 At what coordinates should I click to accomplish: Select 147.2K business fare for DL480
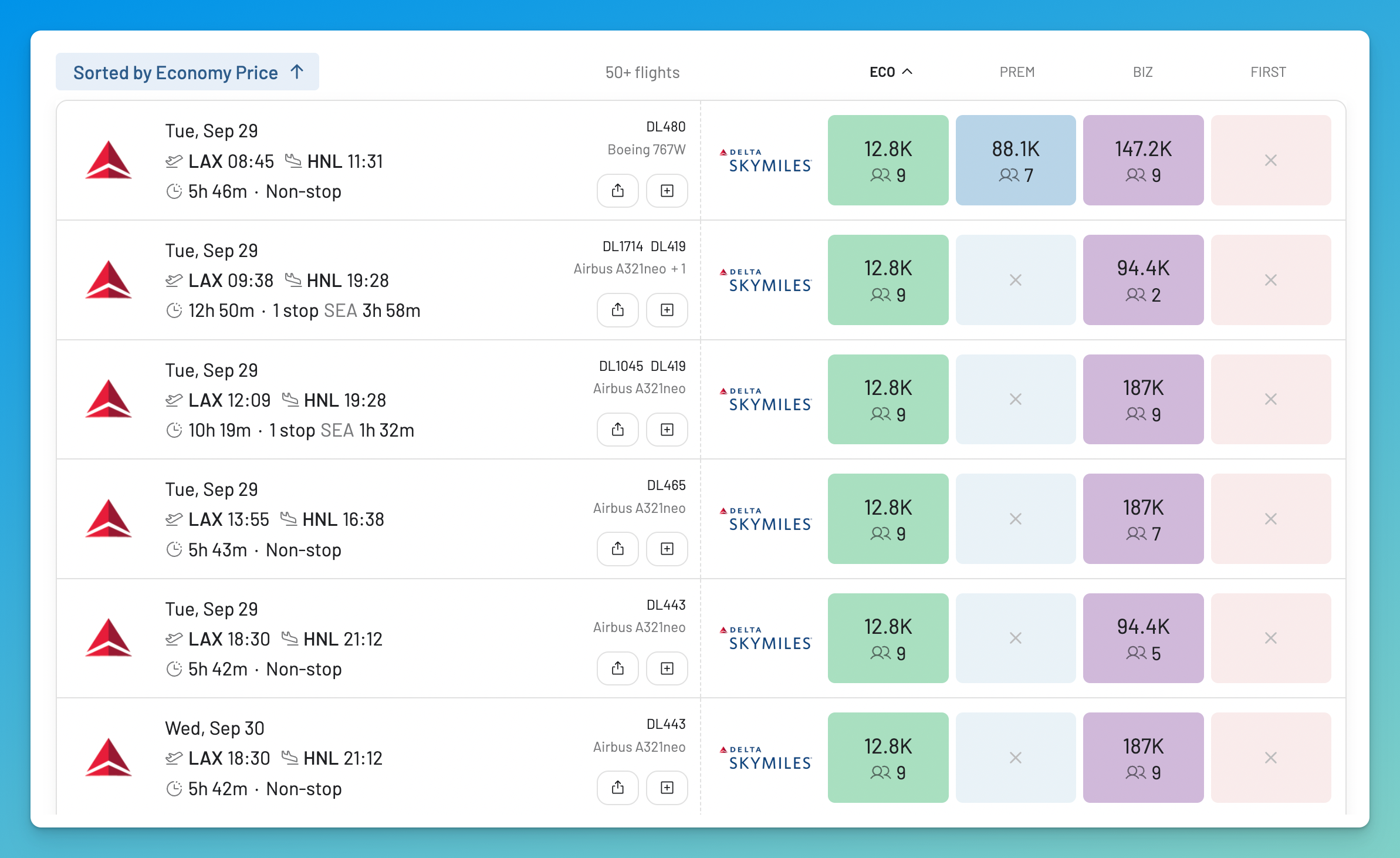1143,160
